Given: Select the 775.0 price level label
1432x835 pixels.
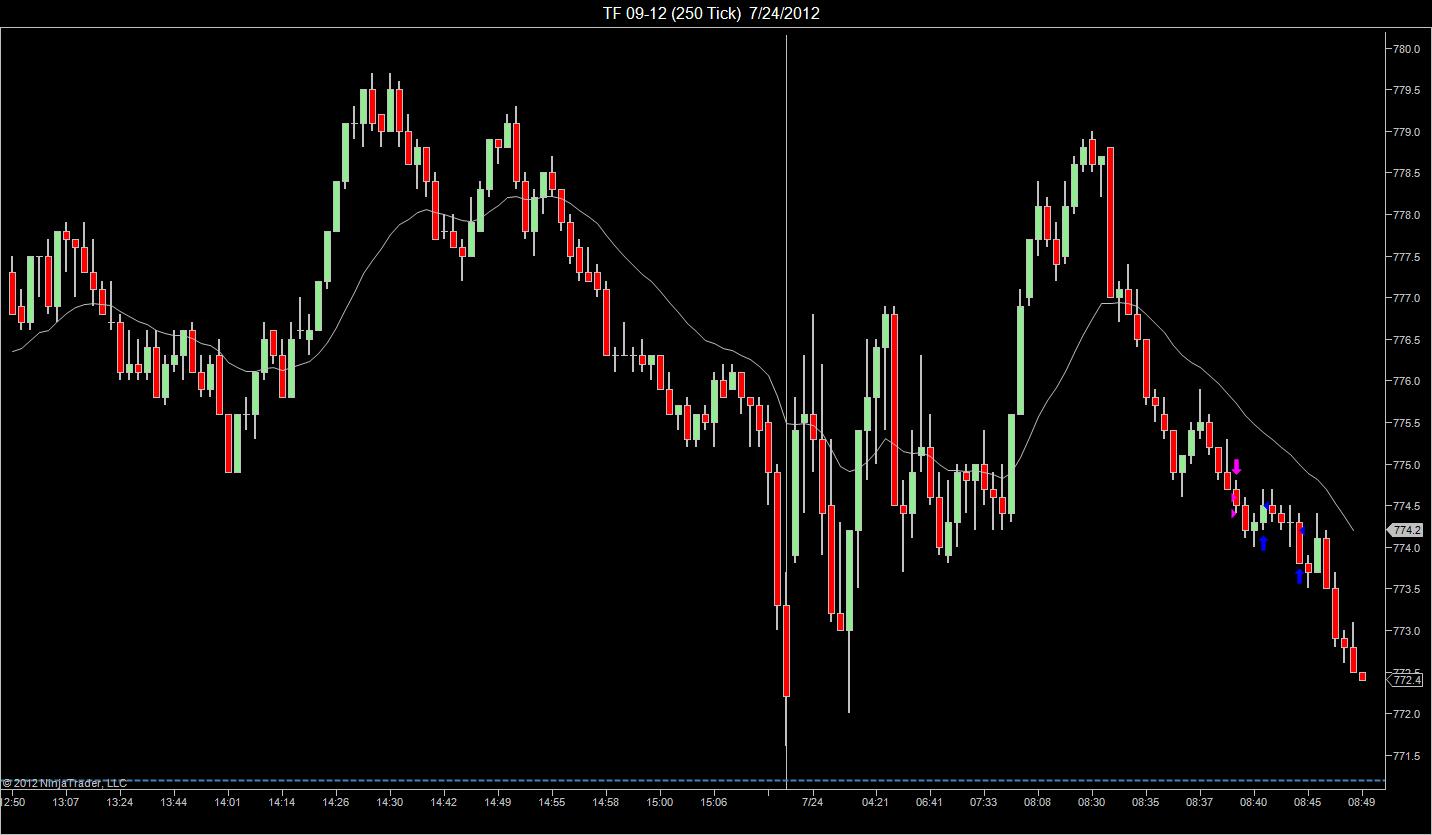Looking at the screenshot, I should 1407,465.
